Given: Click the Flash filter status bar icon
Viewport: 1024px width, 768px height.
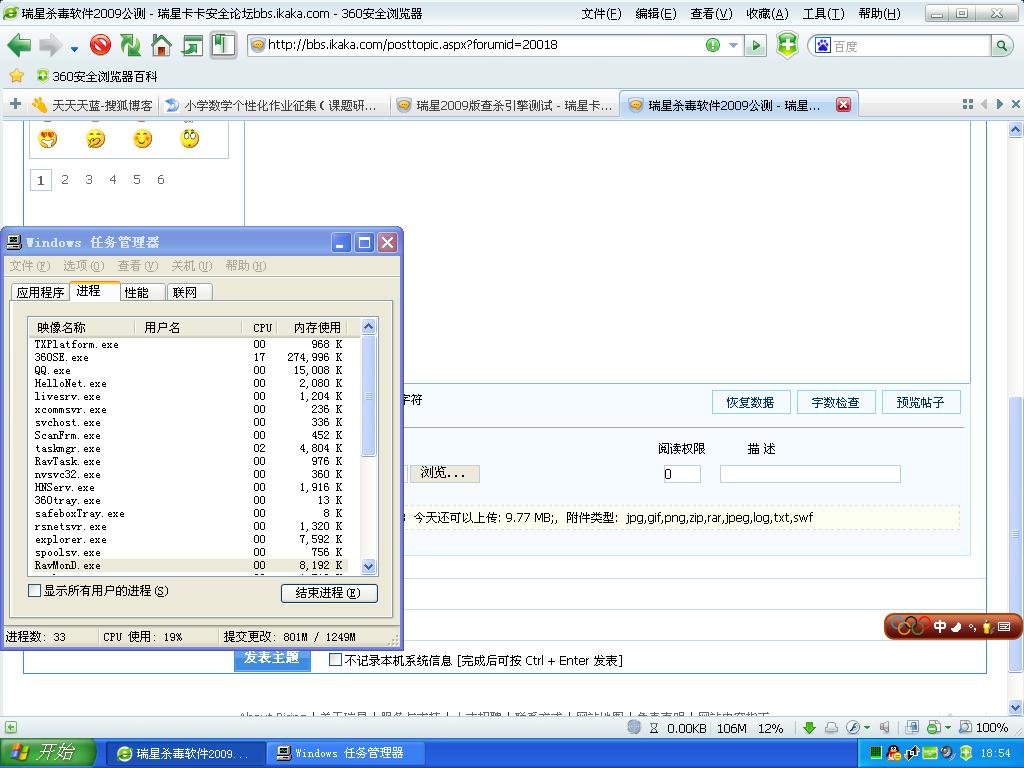Looking at the screenshot, I should point(854,728).
